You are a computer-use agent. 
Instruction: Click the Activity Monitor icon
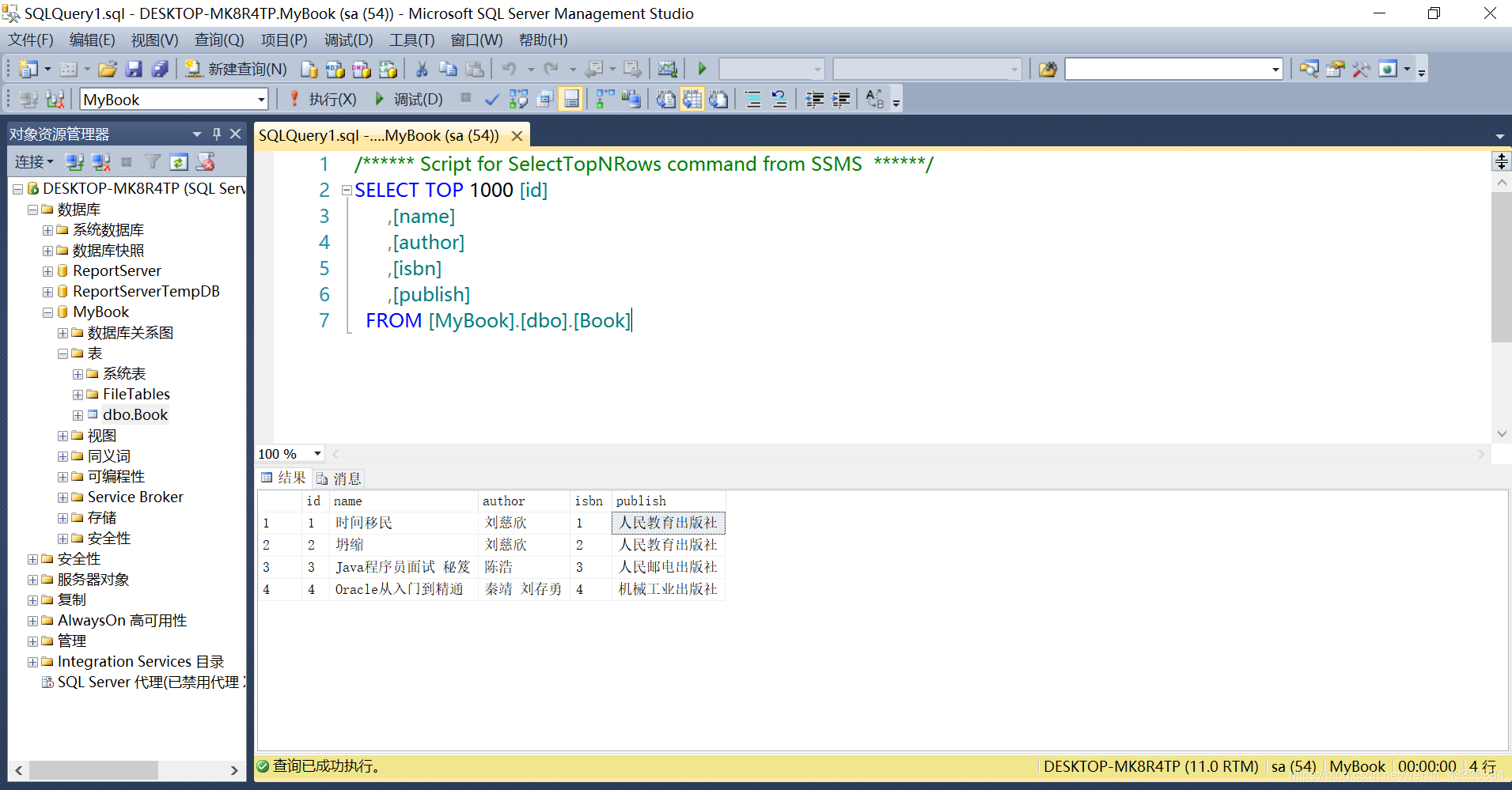click(667, 70)
